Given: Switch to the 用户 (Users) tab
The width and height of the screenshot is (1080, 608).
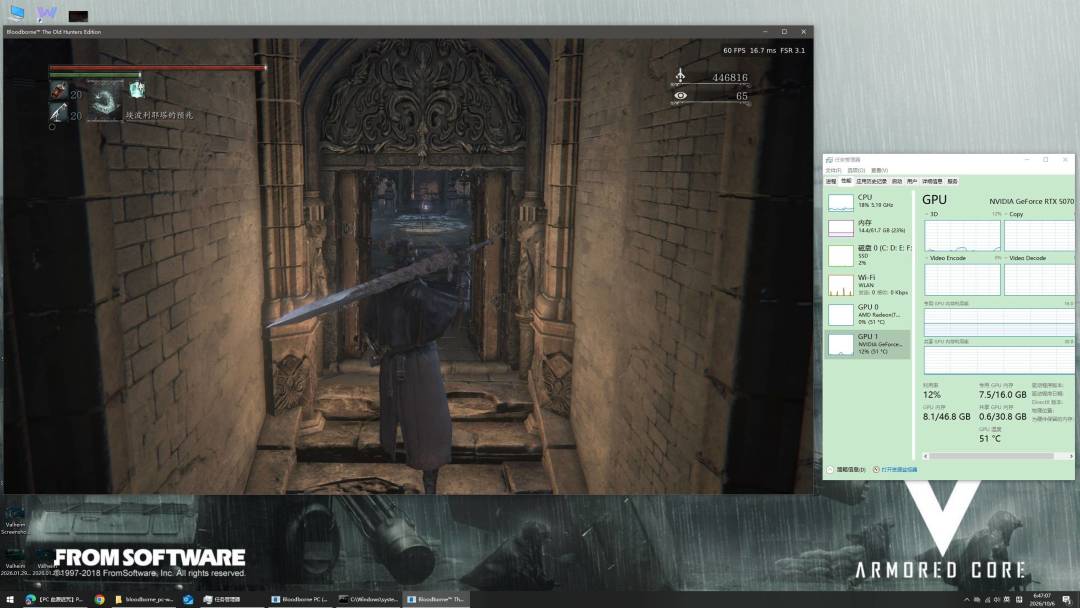Looking at the screenshot, I should (912, 181).
